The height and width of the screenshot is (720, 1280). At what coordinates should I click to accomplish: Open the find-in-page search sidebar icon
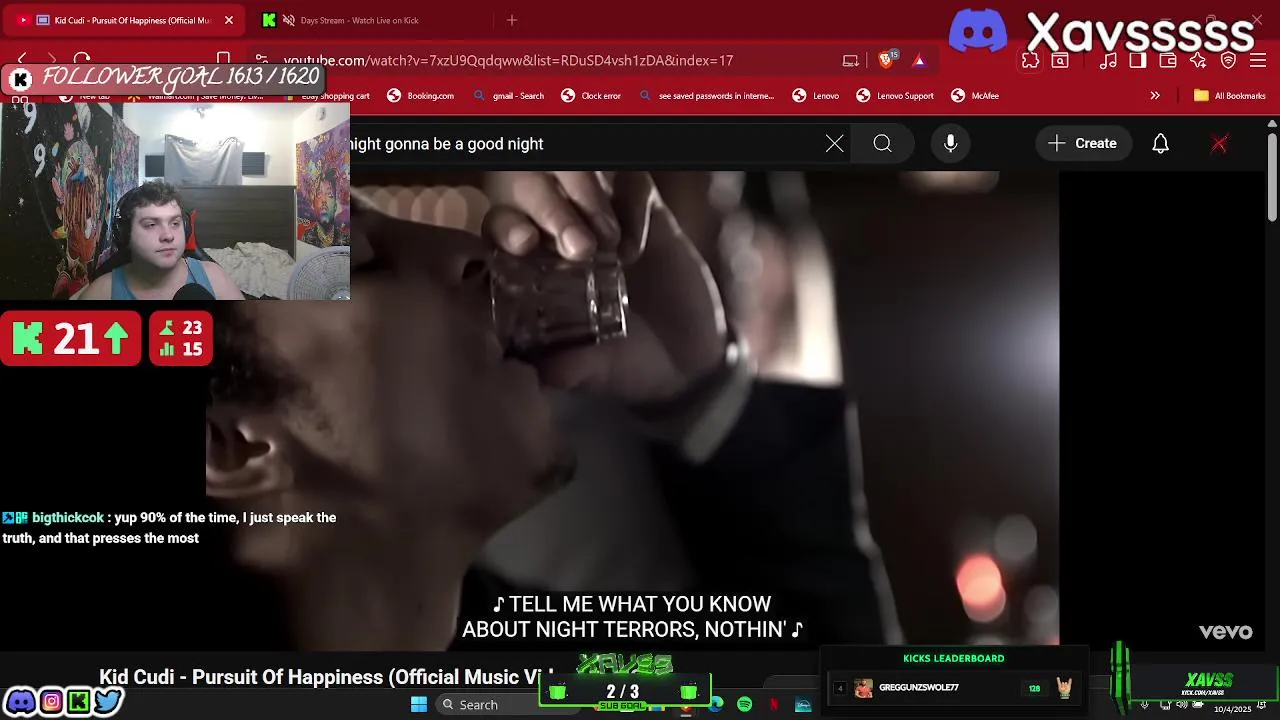1060,61
